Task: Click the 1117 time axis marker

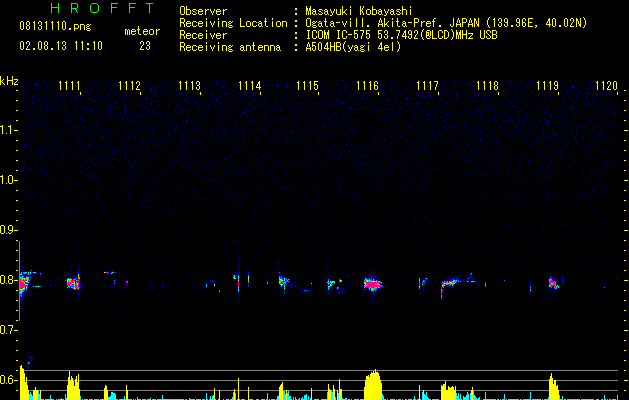Action: pos(427,86)
